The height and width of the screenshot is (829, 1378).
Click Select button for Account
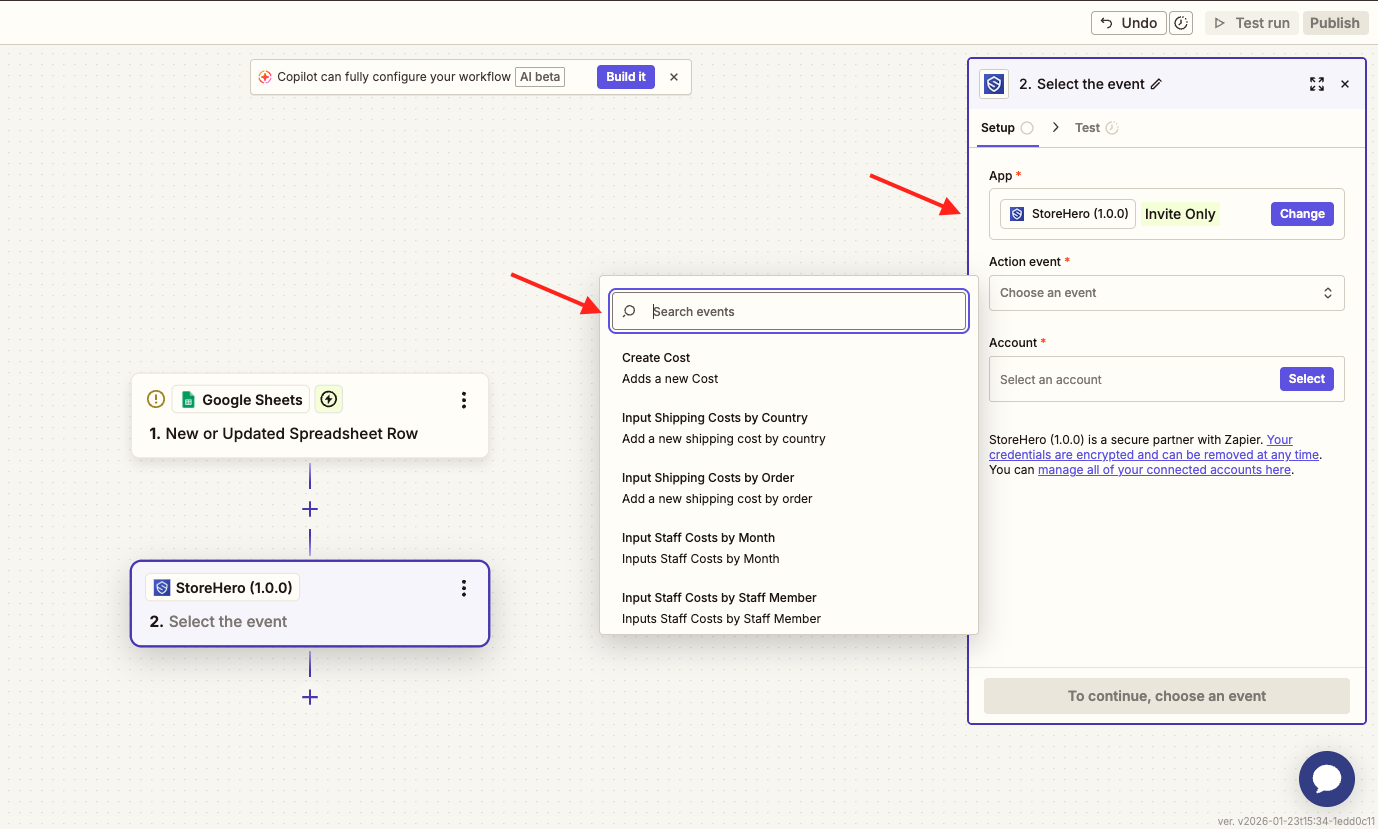(1306, 379)
